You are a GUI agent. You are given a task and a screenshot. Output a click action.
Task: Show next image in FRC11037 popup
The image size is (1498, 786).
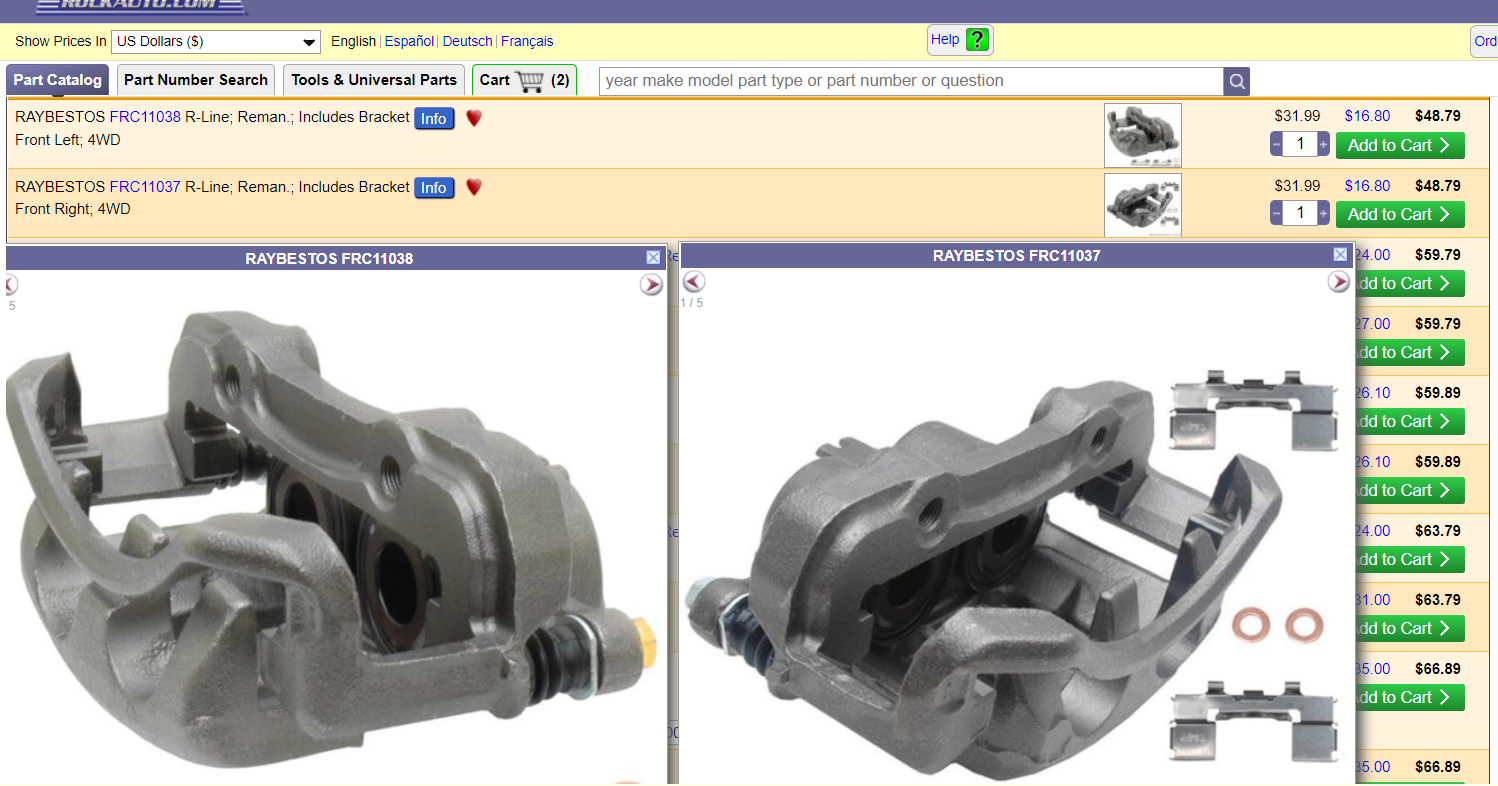tap(1339, 282)
